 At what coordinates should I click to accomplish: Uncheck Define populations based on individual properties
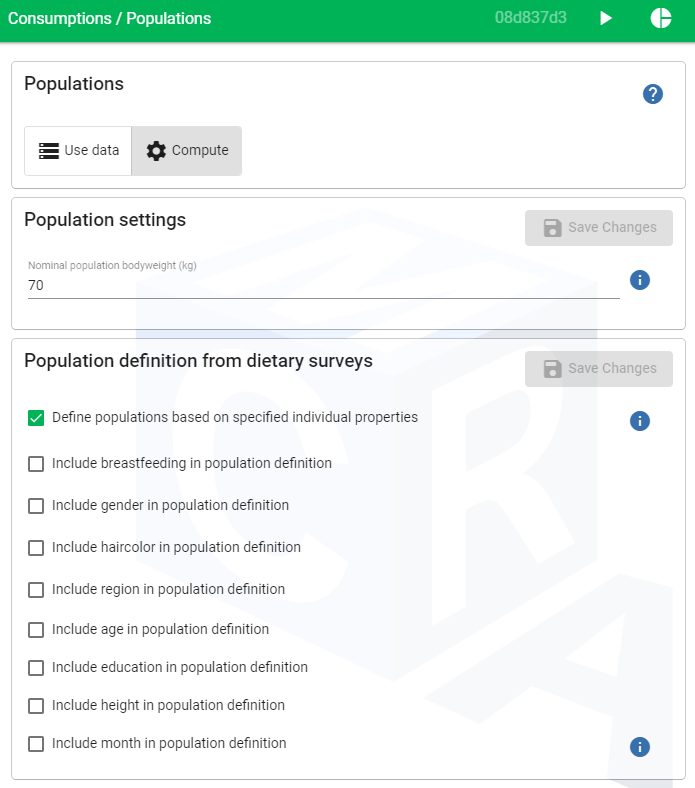[36, 418]
